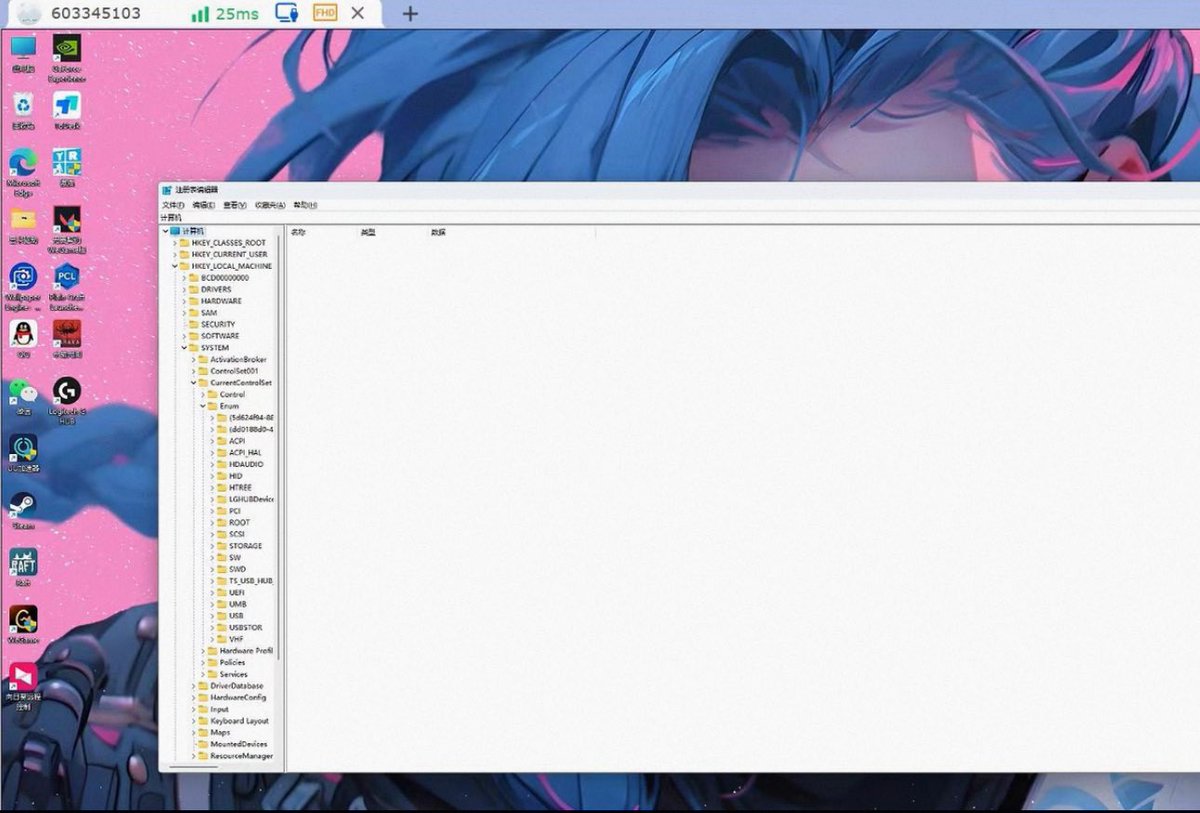Expand the USBSTOR key arrow
This screenshot has width=1200, height=813.
pyautogui.click(x=212, y=627)
